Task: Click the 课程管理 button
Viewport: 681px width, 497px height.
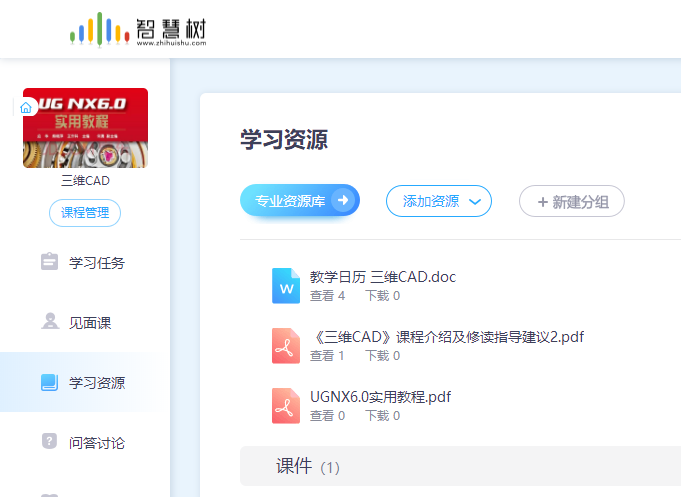Action: pyautogui.click(x=85, y=213)
